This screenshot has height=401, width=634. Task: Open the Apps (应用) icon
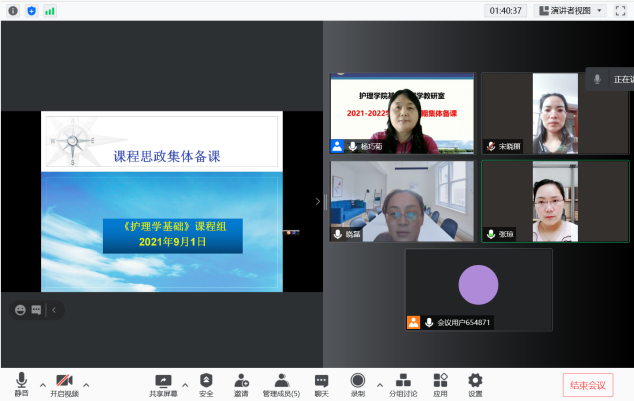pyautogui.click(x=440, y=383)
